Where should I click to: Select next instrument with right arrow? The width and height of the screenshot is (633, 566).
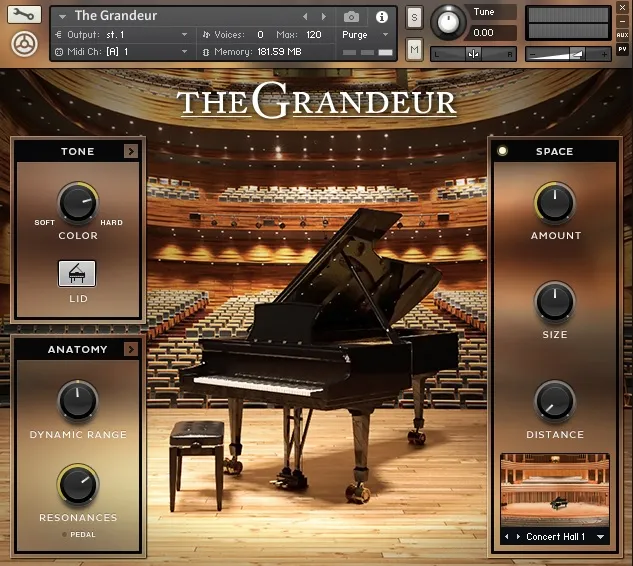[324, 17]
